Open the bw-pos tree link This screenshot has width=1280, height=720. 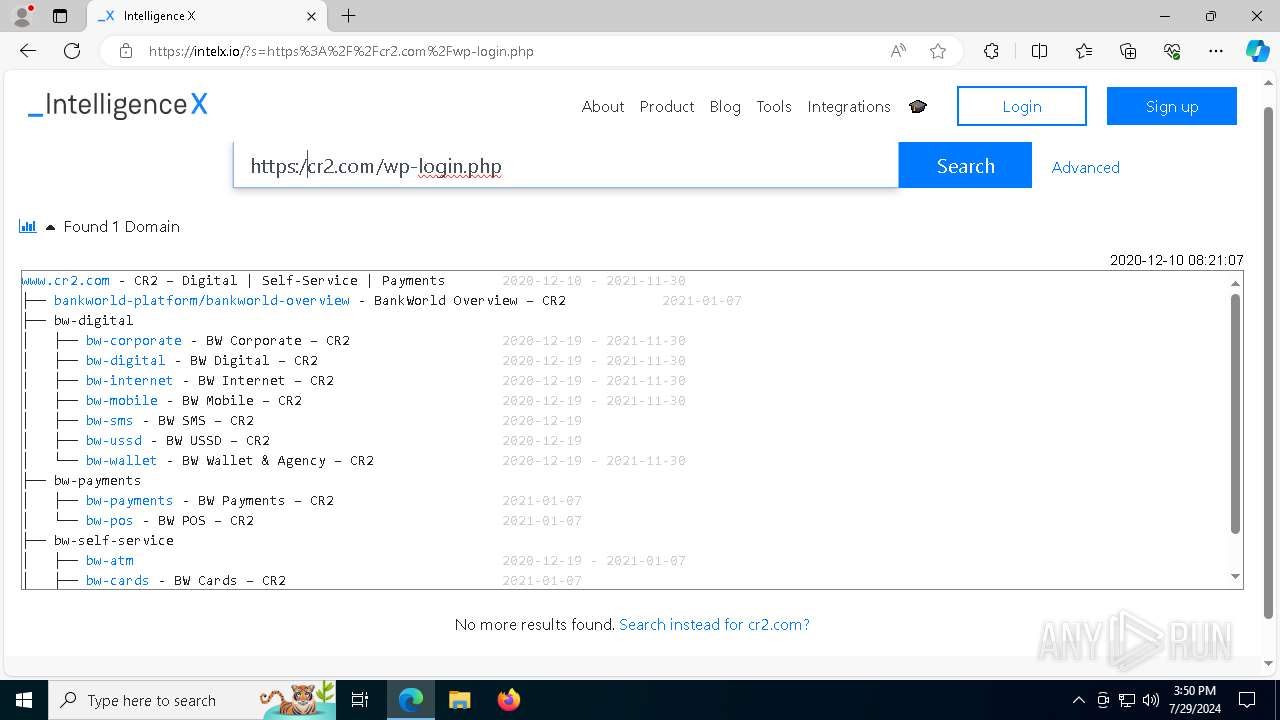pyautogui.click(x=110, y=521)
